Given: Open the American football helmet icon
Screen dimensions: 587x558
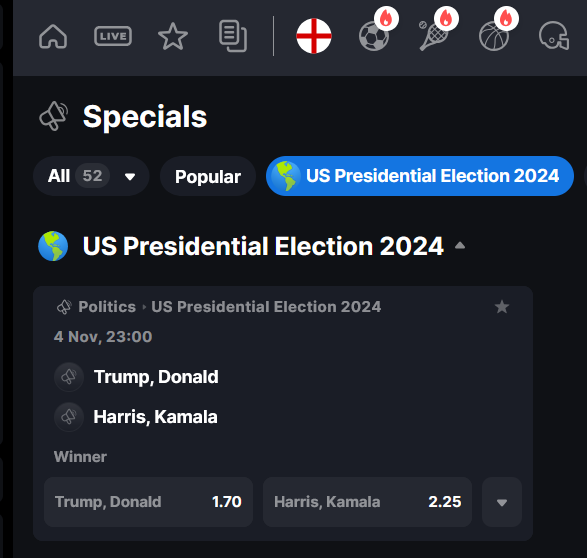Looking at the screenshot, I should (554, 36).
